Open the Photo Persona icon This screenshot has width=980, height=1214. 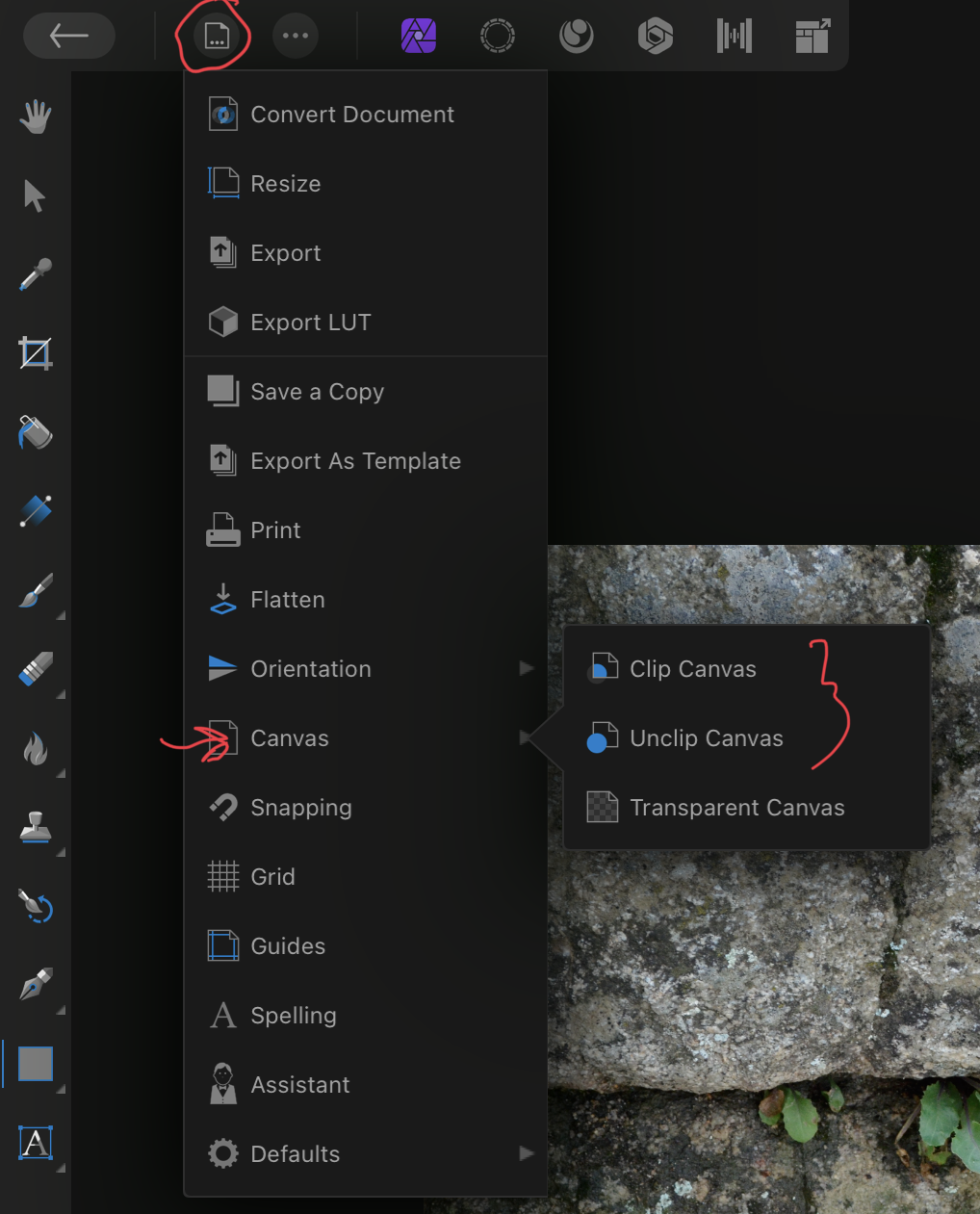click(x=419, y=37)
